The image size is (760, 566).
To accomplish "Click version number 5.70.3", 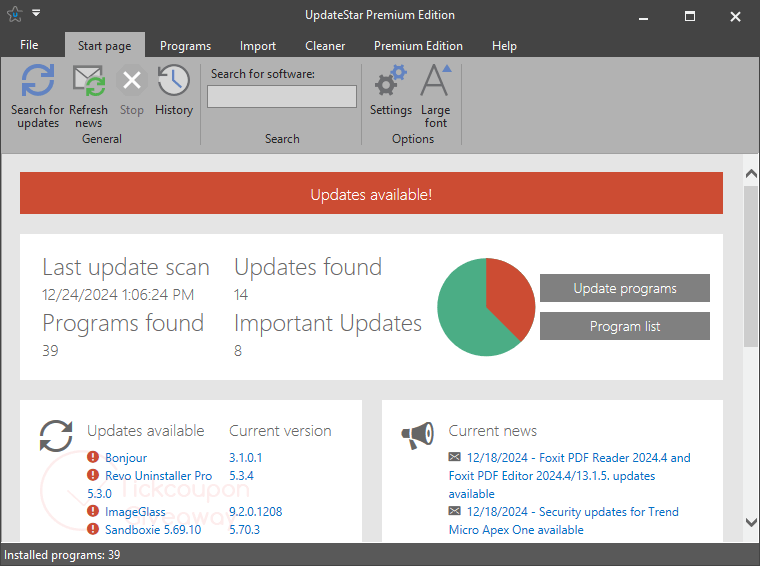I will pos(244,530).
